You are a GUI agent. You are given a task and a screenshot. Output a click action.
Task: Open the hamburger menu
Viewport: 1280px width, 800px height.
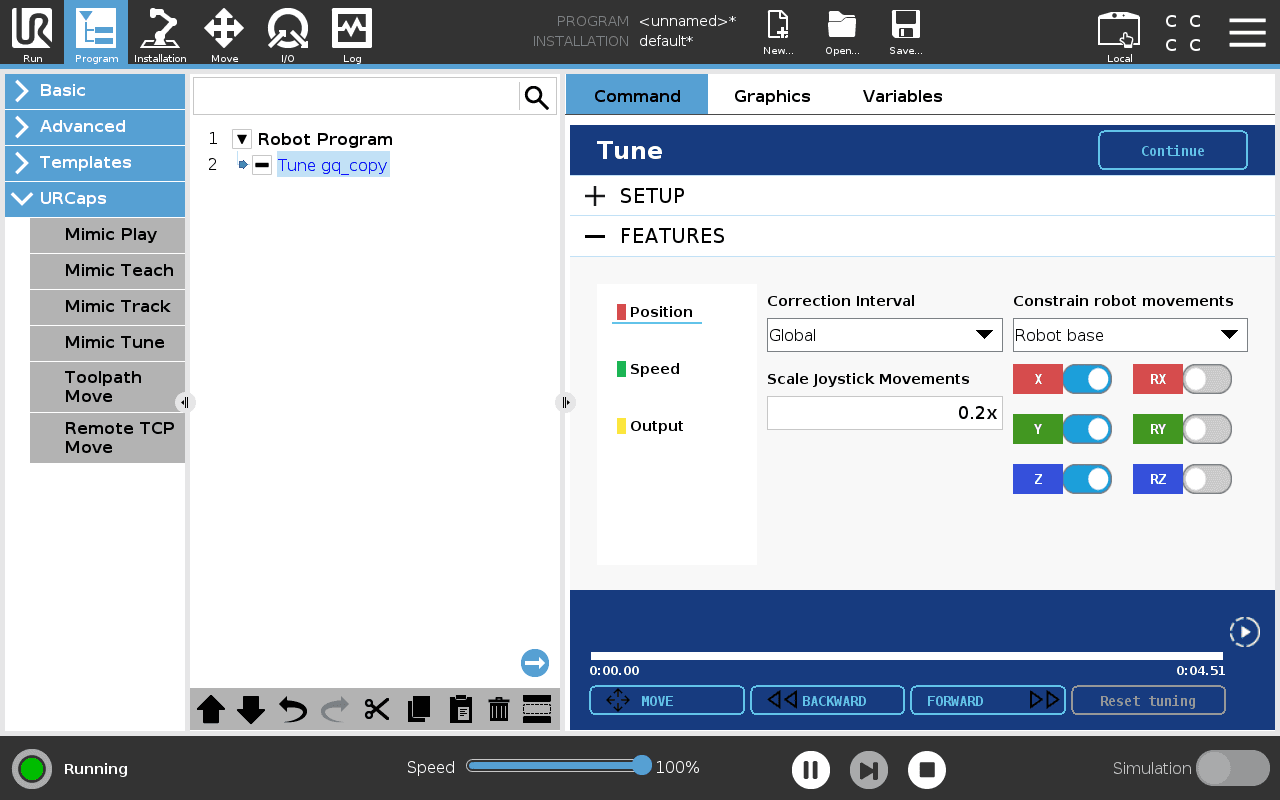click(x=1247, y=32)
